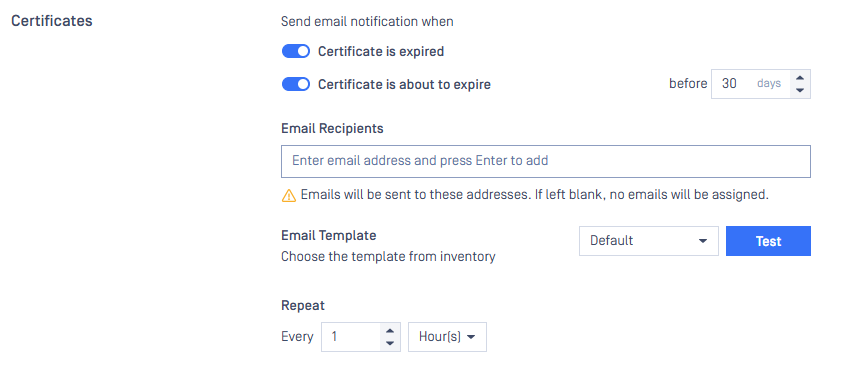855x365 pixels.
Task: Decrement the Repeat interval with down arrow
Action: pyautogui.click(x=389, y=343)
